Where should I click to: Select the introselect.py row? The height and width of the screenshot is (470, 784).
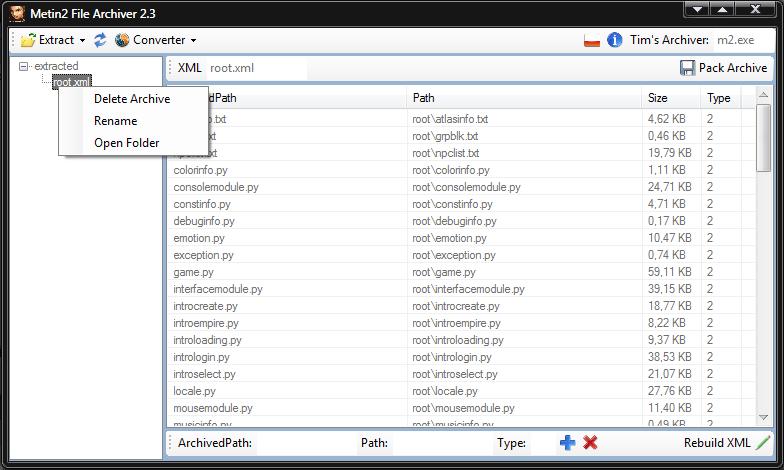tap(460, 374)
